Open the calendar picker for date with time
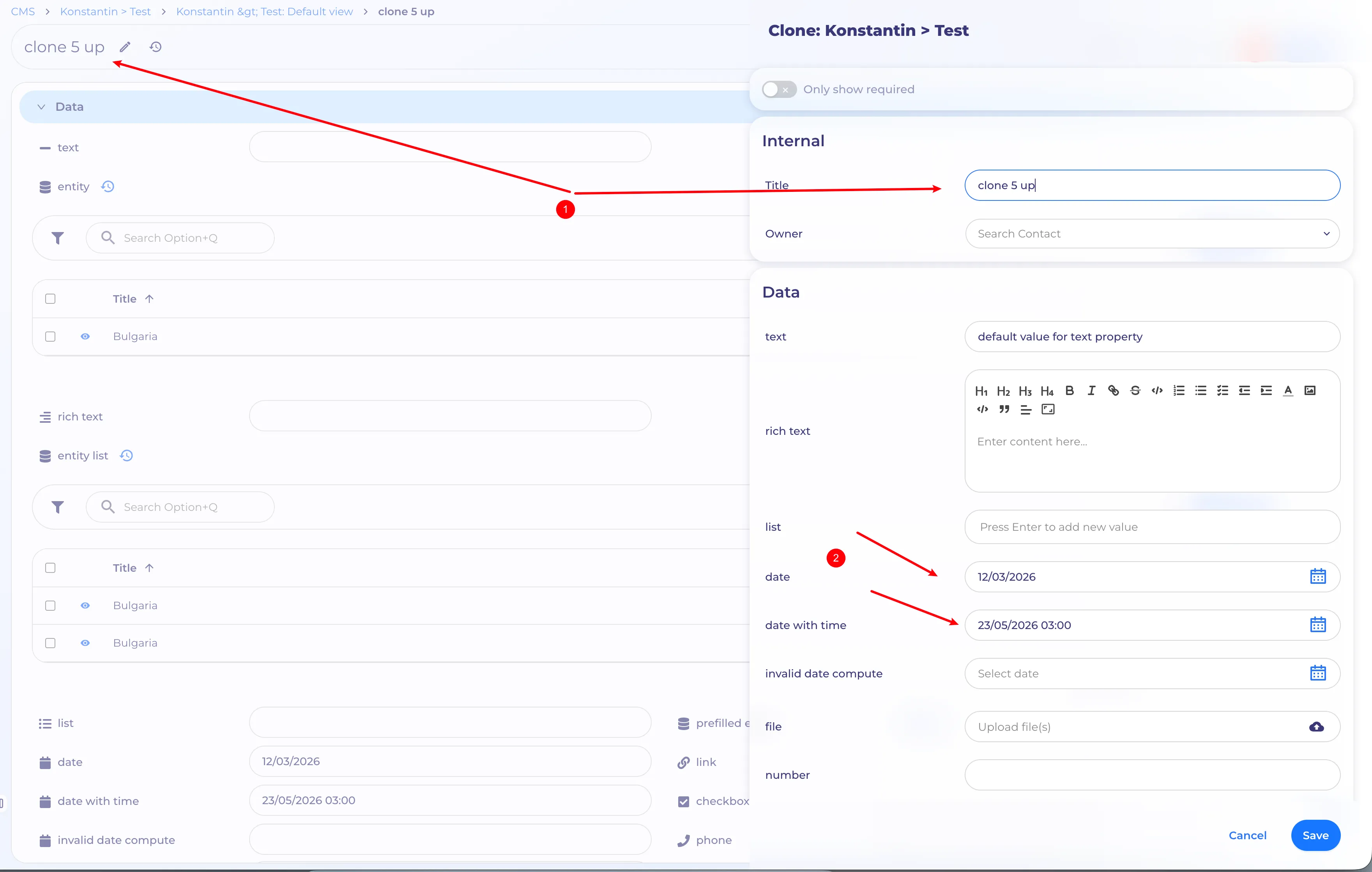Viewport: 1372px width, 872px height. (1317, 625)
